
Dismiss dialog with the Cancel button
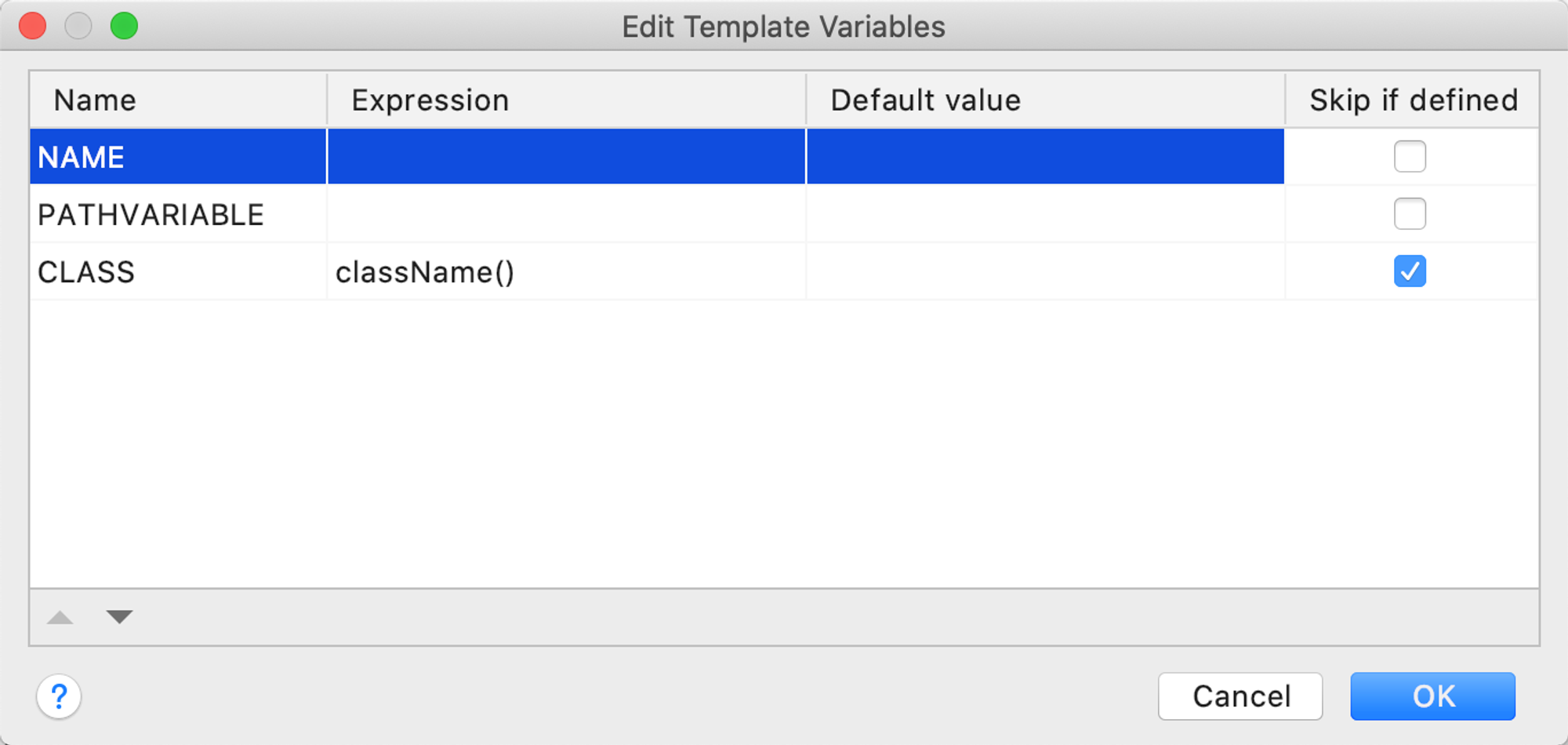coord(1240,696)
